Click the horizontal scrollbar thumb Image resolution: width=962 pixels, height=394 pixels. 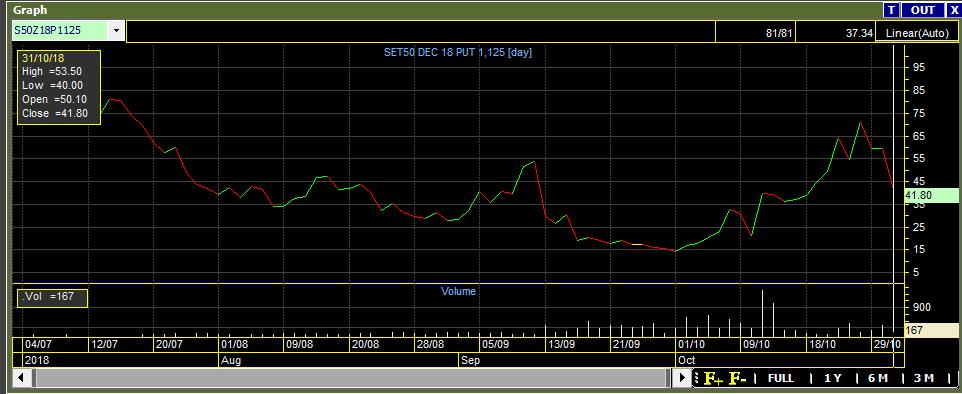pos(350,377)
